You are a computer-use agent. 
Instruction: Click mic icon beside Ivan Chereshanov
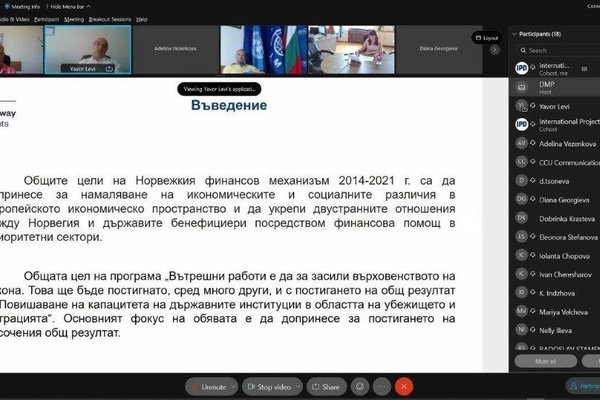click(532, 273)
